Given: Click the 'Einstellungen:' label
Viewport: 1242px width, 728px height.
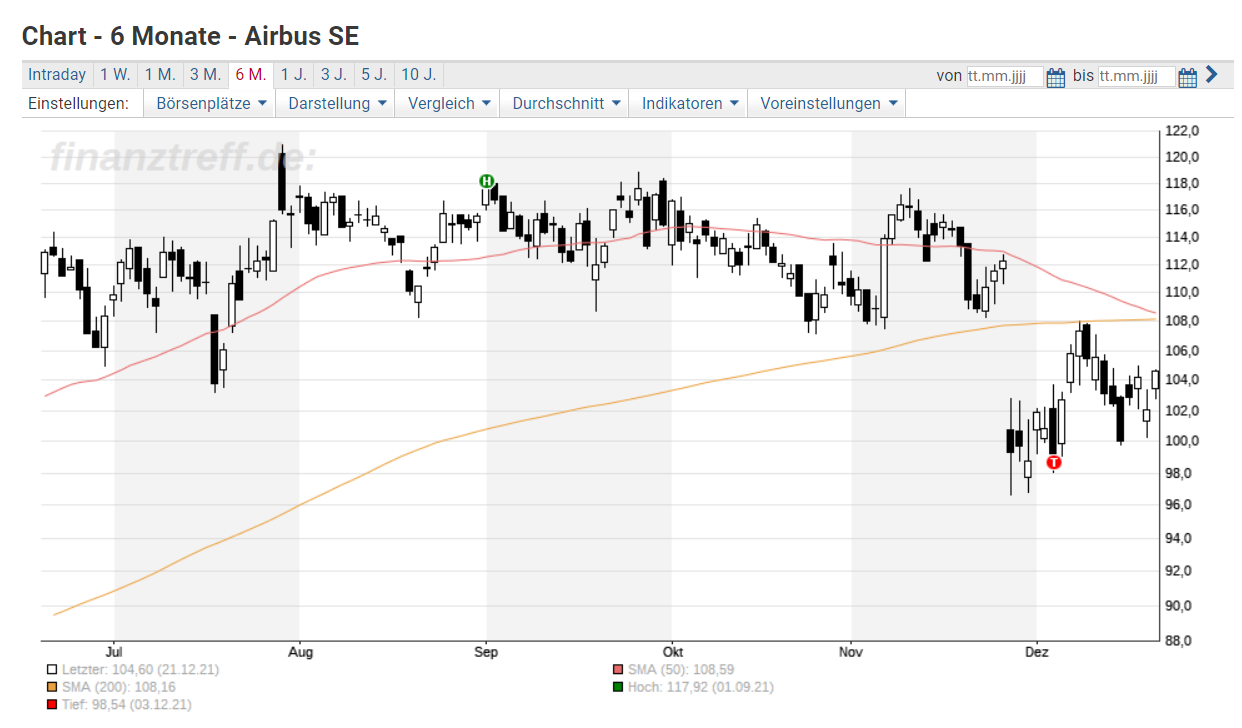Looking at the screenshot, I should click(x=78, y=104).
